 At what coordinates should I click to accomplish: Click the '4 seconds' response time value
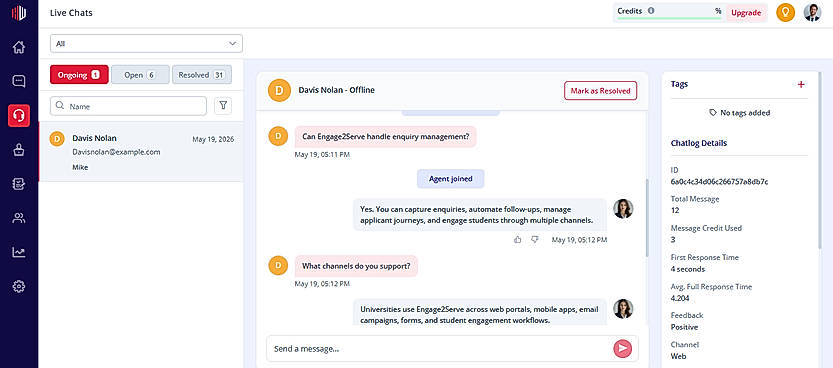688,269
